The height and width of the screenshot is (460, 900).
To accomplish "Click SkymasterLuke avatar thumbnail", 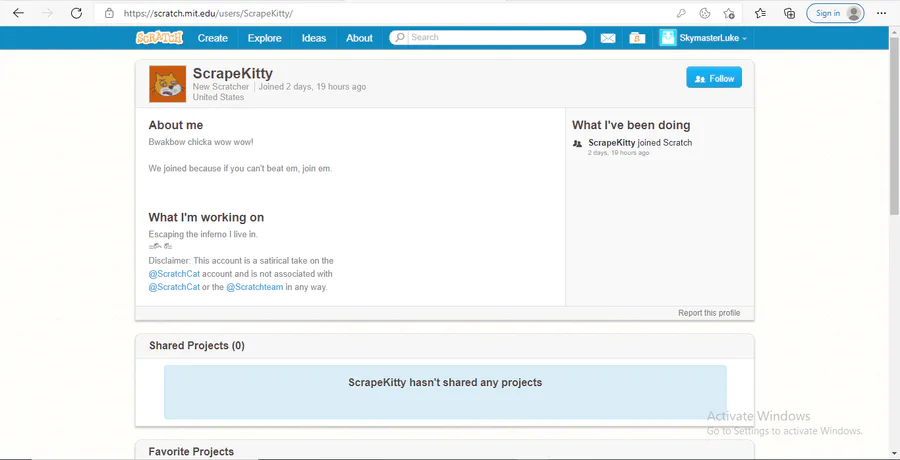I will [668, 38].
